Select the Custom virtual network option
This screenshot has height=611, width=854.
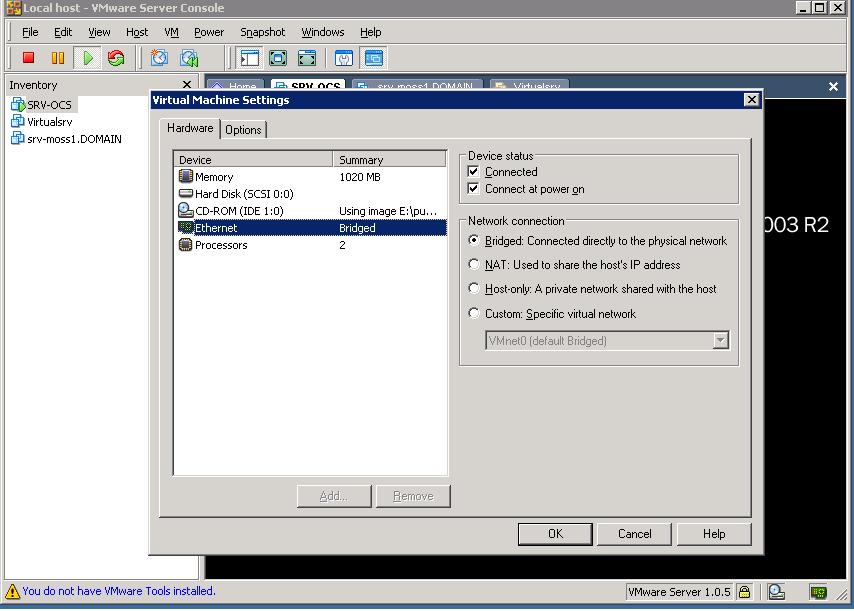474,314
